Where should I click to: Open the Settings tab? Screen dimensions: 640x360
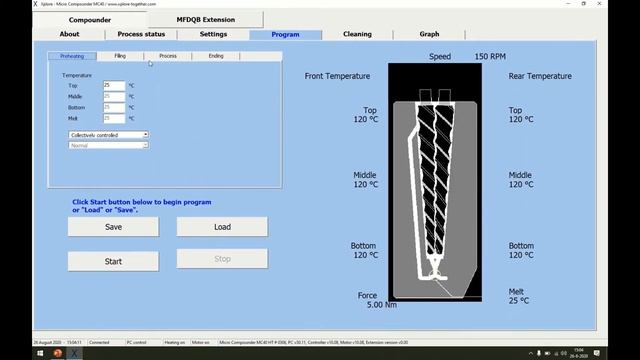click(x=213, y=34)
